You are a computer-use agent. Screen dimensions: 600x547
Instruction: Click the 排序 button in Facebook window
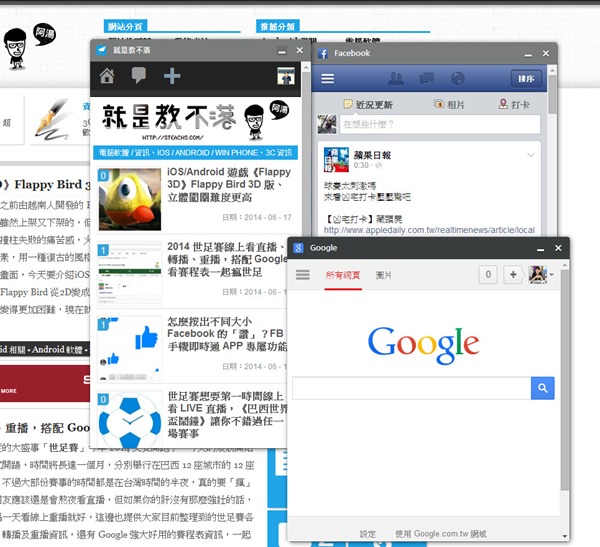coord(526,79)
